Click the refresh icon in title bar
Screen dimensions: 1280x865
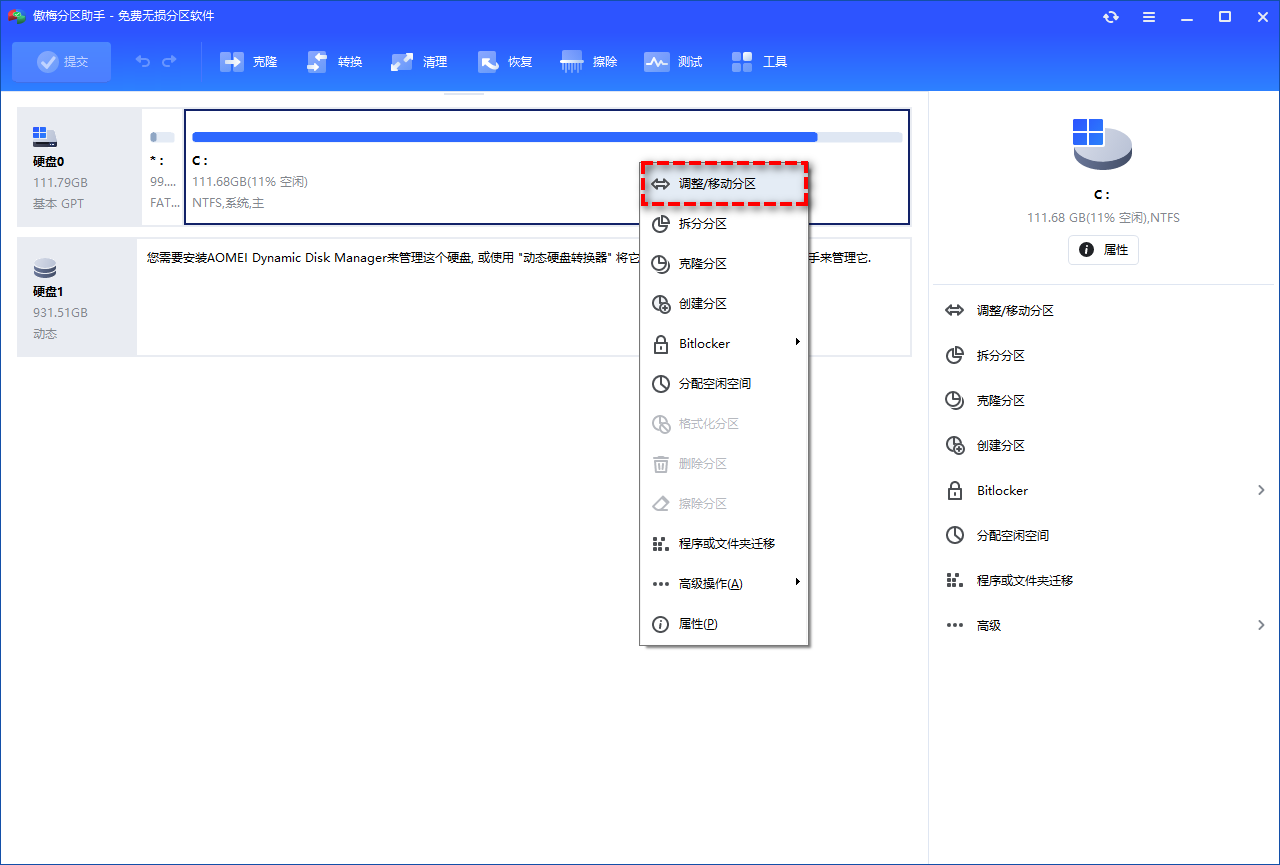(1110, 17)
